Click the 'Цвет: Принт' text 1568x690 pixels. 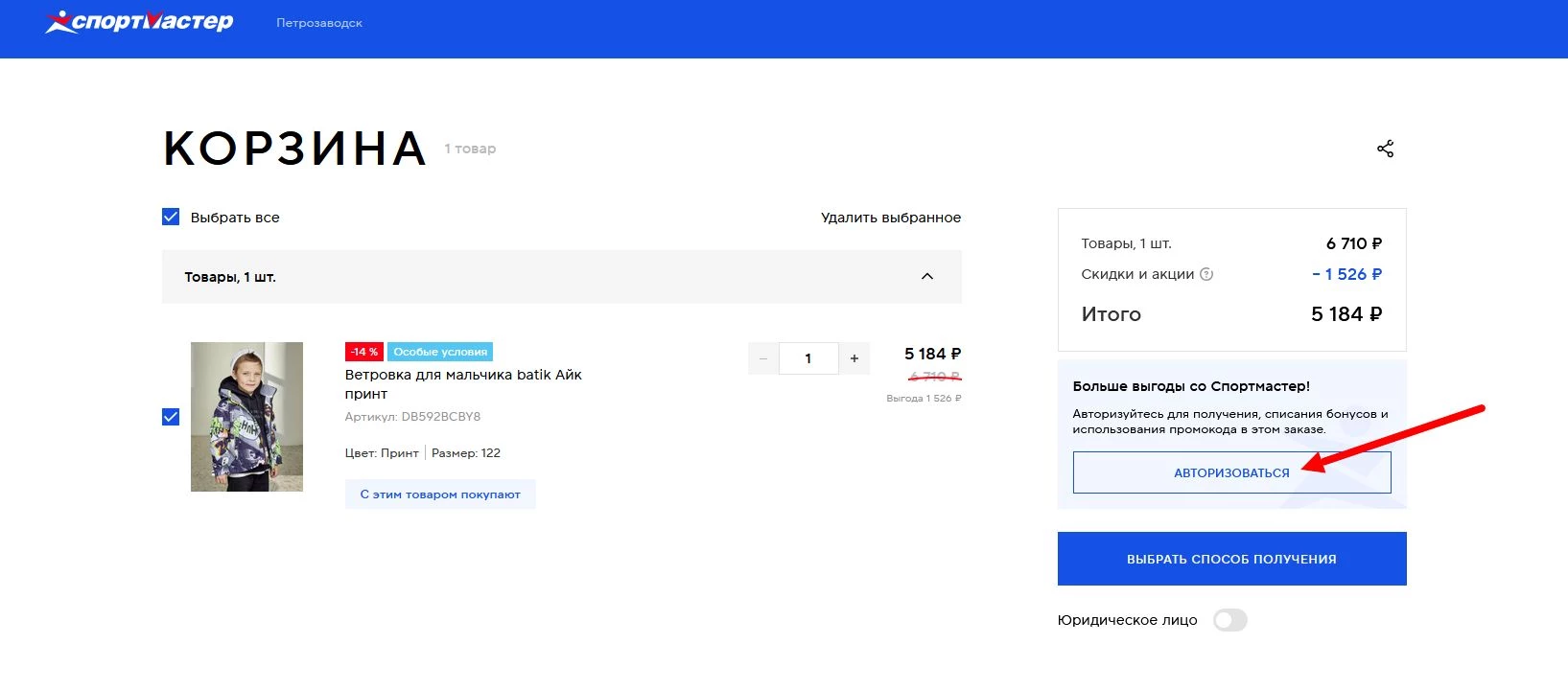coord(382,453)
